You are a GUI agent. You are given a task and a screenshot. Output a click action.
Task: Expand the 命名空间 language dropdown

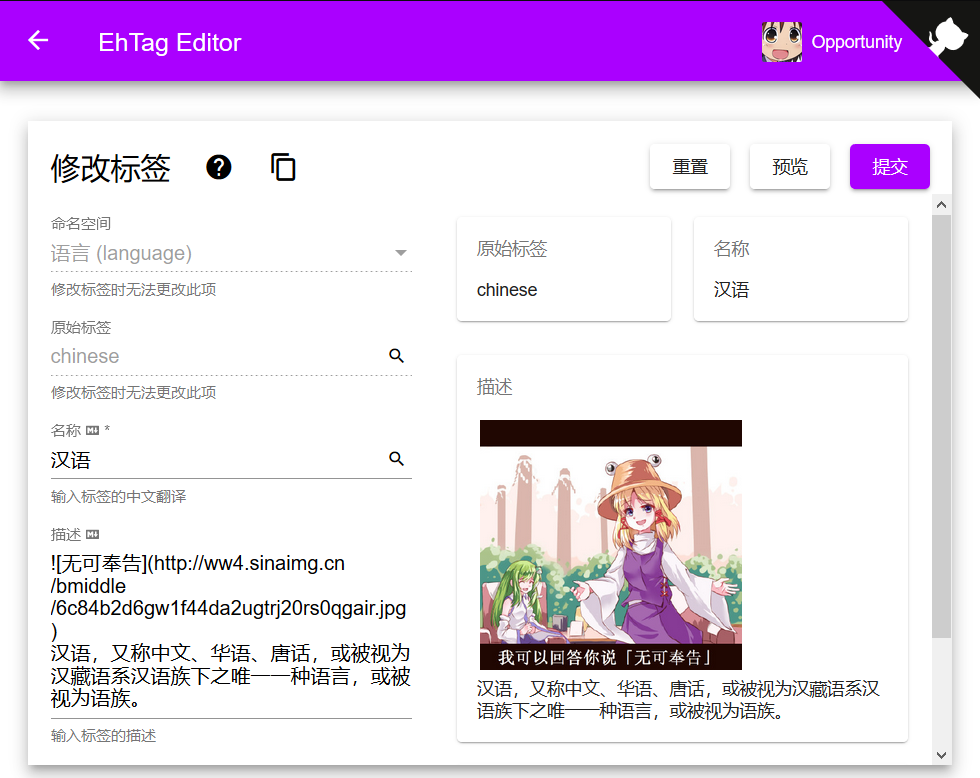click(x=400, y=254)
